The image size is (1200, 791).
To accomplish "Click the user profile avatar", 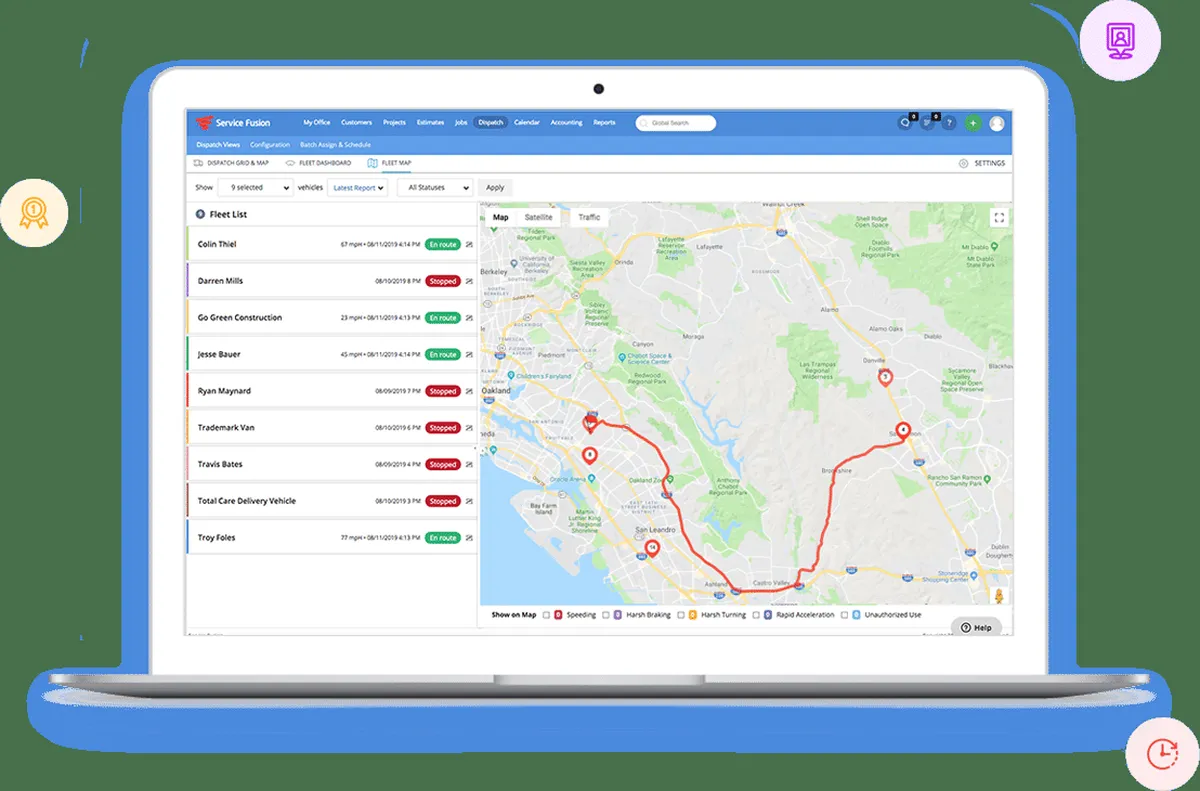I will click(997, 123).
